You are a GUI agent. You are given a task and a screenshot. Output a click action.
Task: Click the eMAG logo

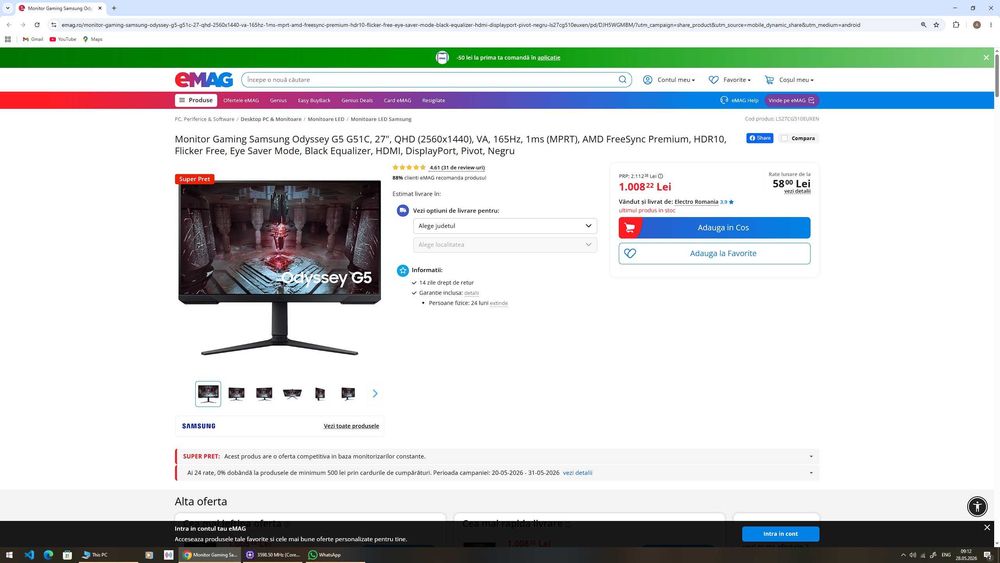(x=204, y=80)
